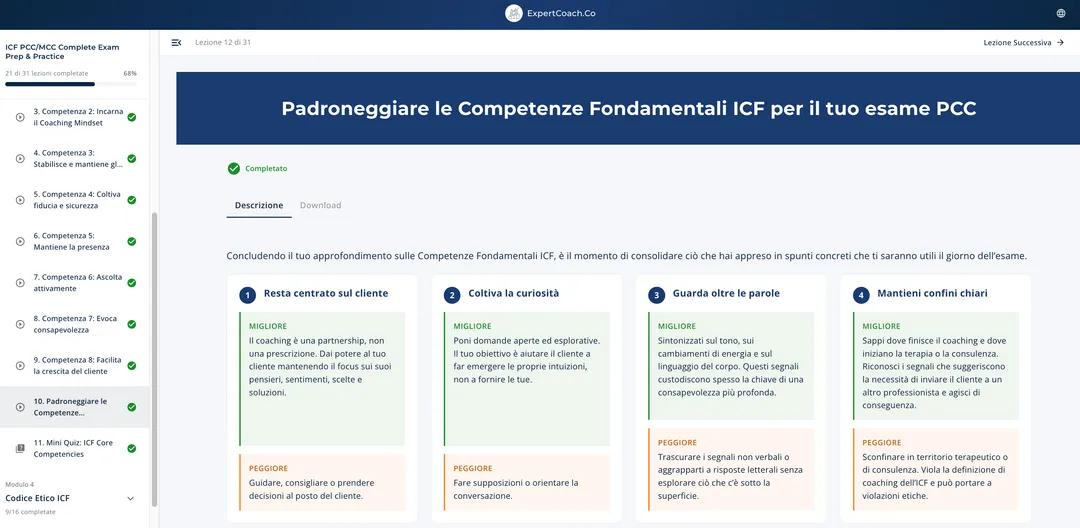Viewport: 1080px width, 528px height.
Task: Click play icon for lesson 4 Competenza 3
Action: (x=20, y=158)
